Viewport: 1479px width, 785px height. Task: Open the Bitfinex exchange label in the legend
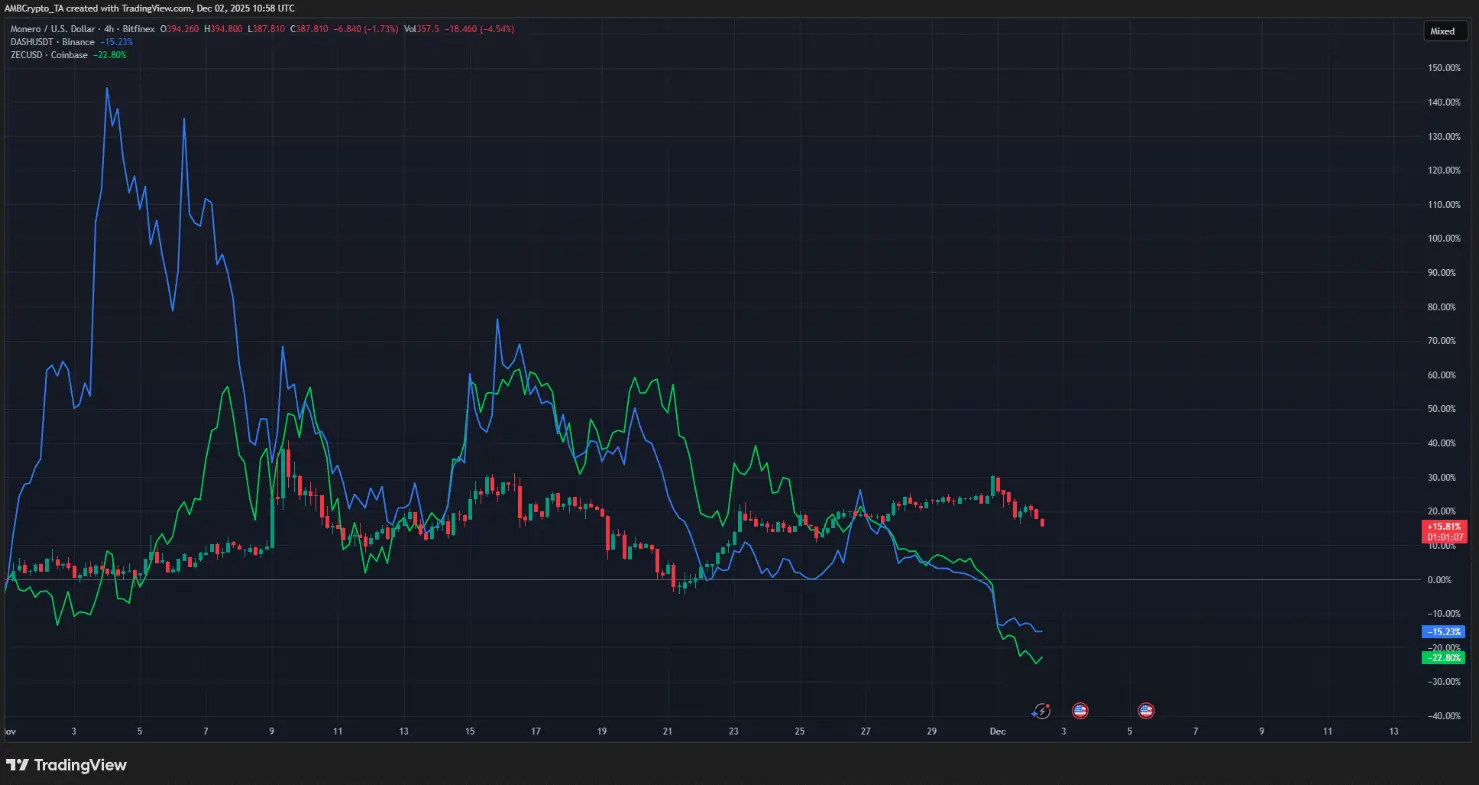(137, 28)
